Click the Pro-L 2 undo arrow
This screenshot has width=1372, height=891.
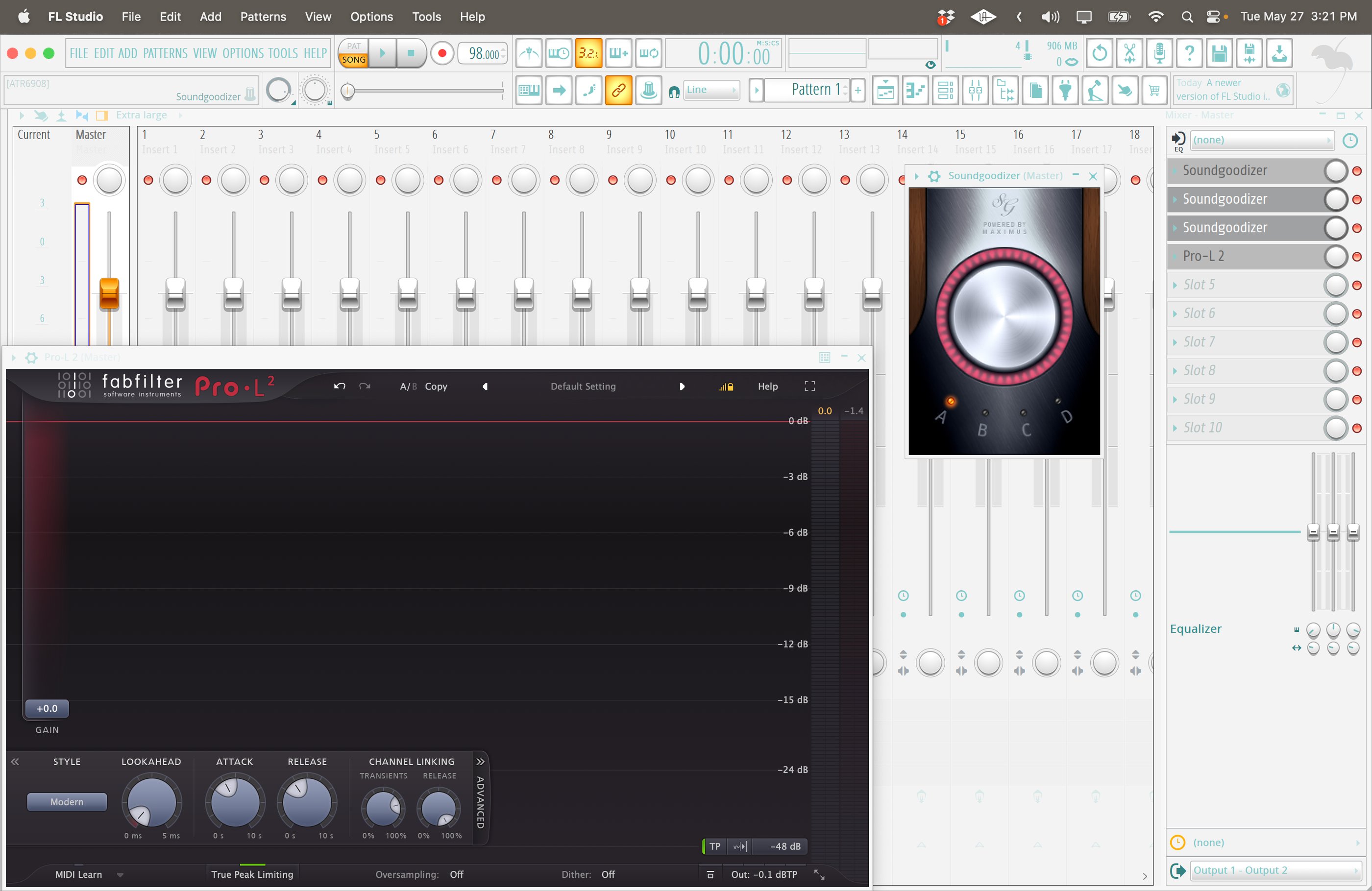340,386
